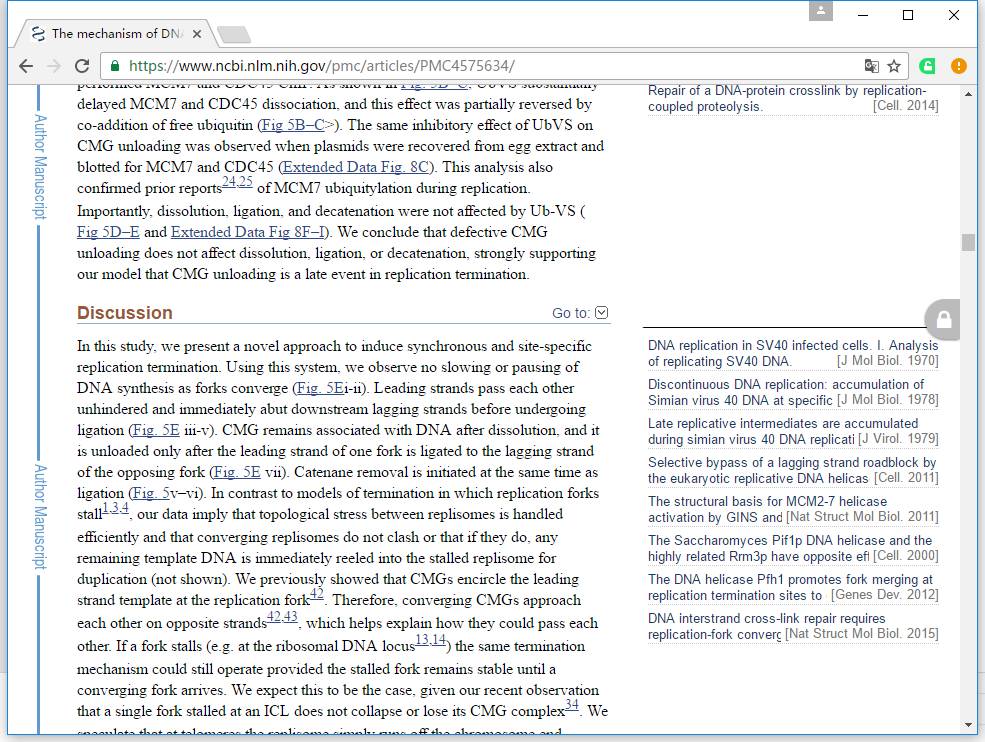View the secure connection padlock info
This screenshot has height=742, width=985.
(116, 66)
